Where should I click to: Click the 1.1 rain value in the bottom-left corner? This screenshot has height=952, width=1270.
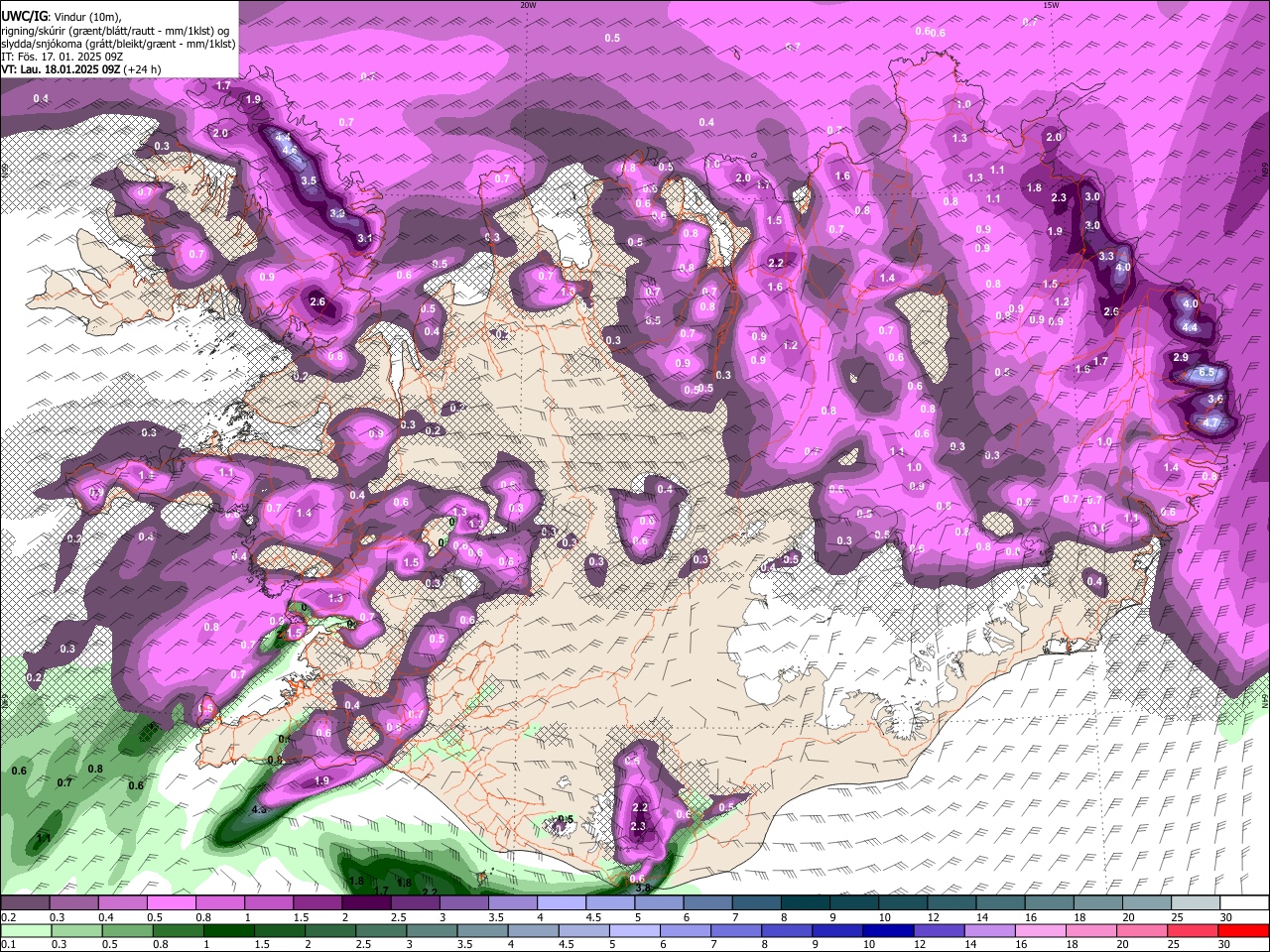(x=43, y=839)
